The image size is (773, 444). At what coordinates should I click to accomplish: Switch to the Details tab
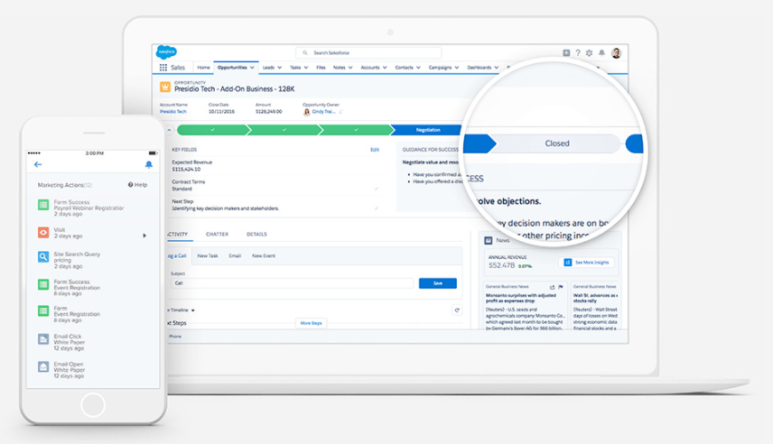point(257,234)
